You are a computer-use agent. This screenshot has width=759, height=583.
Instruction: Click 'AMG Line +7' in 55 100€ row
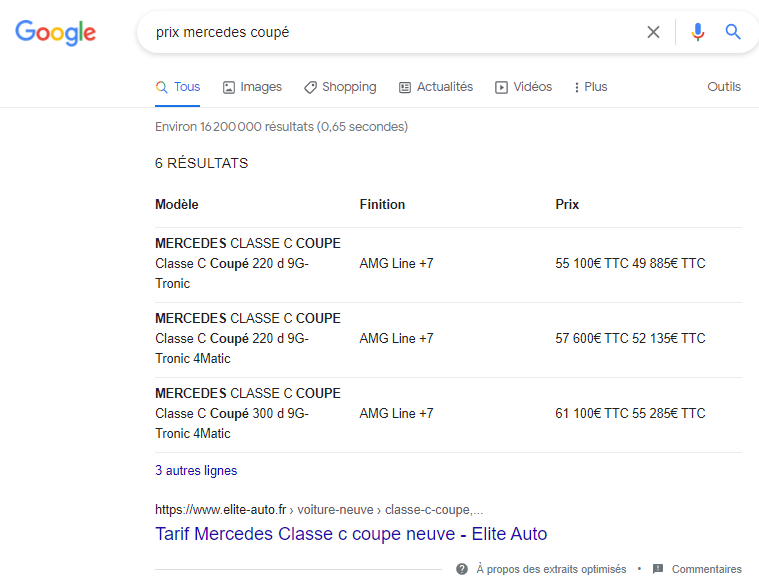click(x=396, y=263)
